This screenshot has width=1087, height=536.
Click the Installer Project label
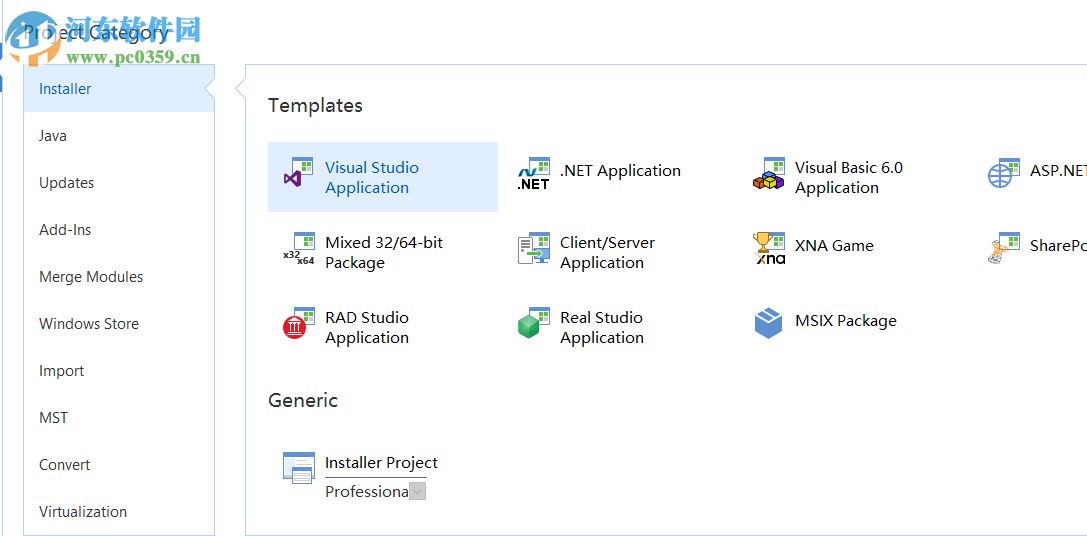pyautogui.click(x=381, y=462)
